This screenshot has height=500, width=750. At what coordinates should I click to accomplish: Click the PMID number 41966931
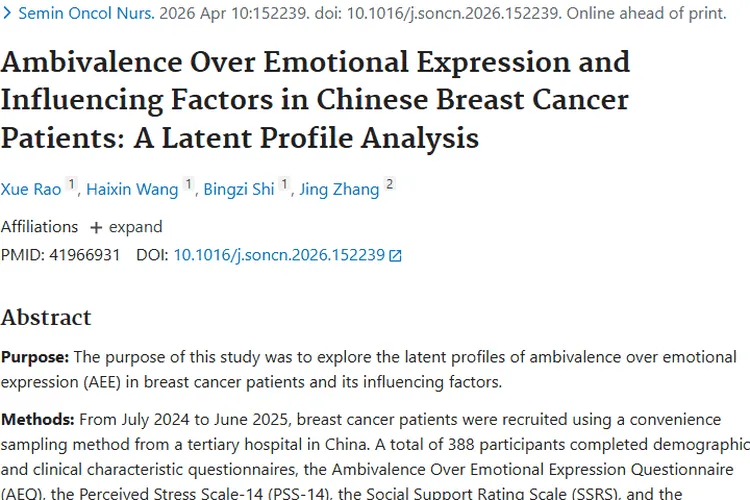pyautogui.click(x=85, y=255)
